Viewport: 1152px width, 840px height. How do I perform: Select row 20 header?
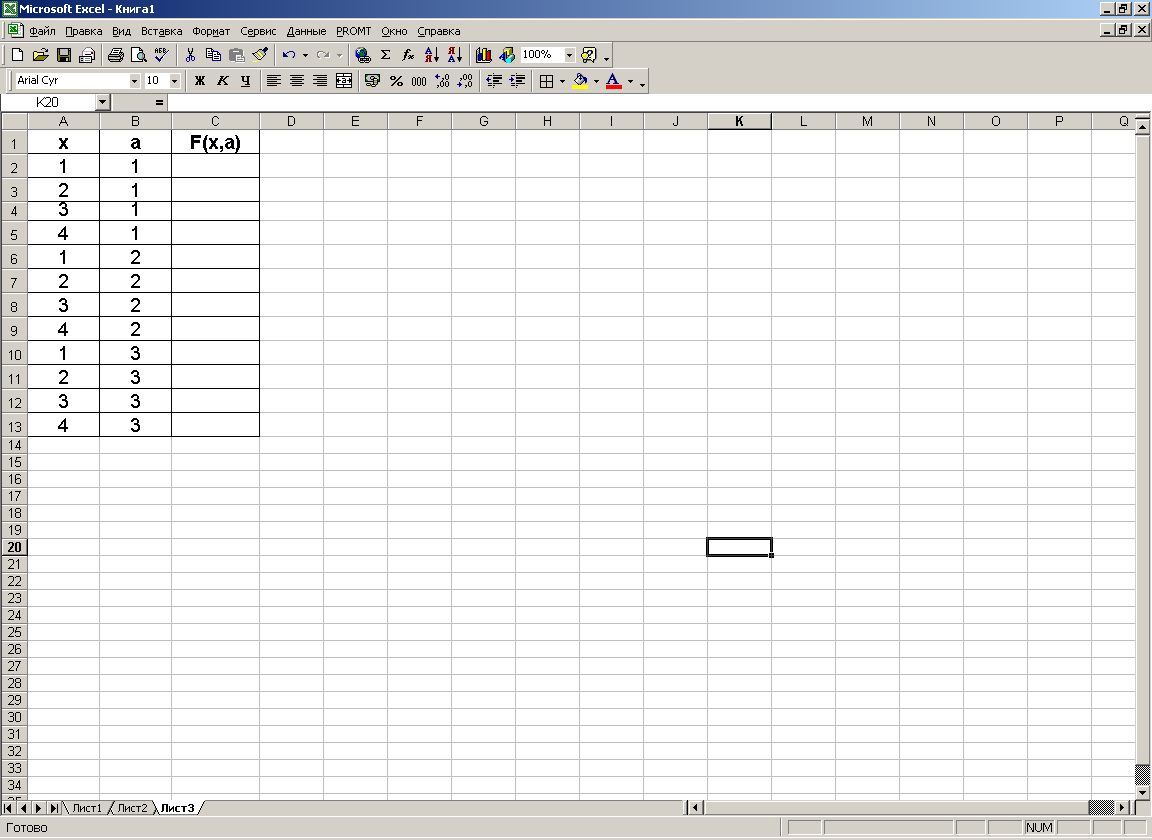15,547
